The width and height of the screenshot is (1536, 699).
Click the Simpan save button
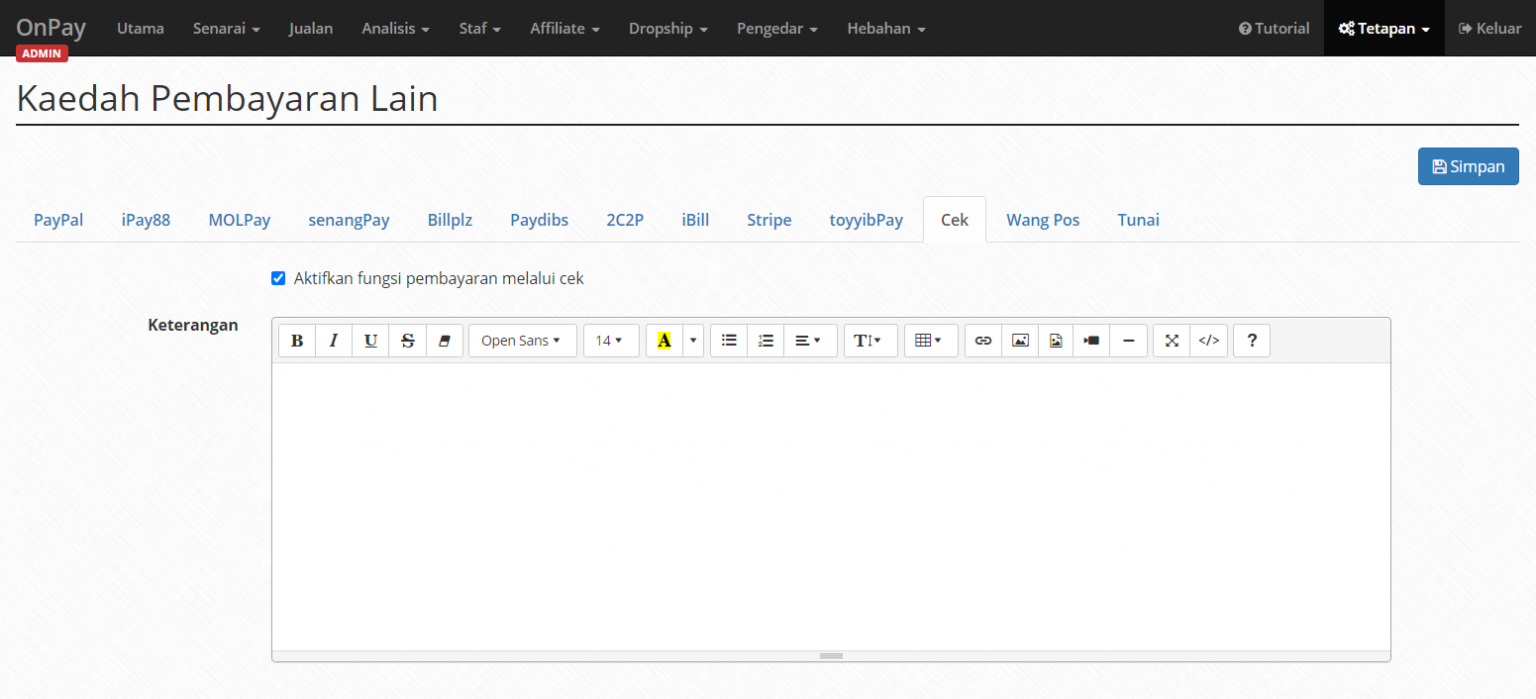click(x=1467, y=167)
